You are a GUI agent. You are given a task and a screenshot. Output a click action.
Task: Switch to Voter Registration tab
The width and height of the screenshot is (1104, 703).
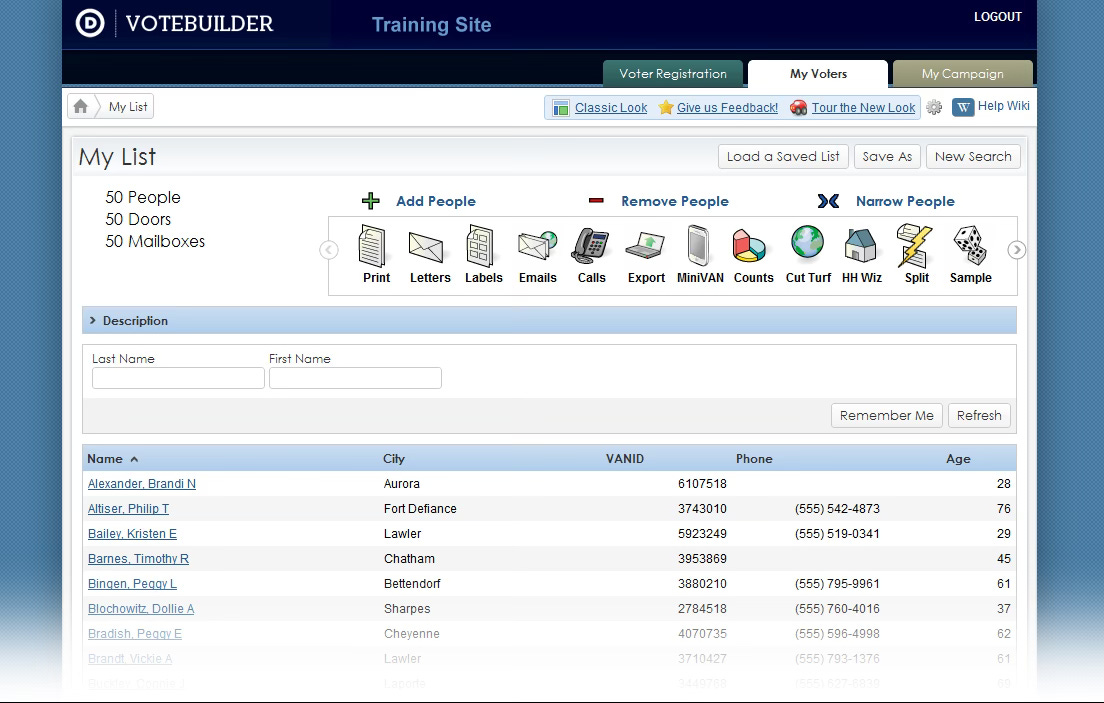(672, 74)
